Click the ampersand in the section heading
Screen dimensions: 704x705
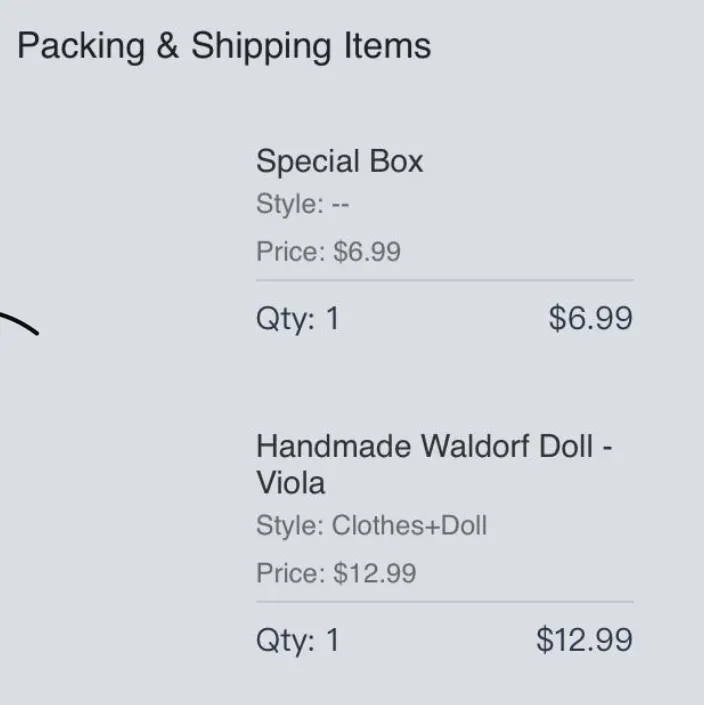pos(167,45)
